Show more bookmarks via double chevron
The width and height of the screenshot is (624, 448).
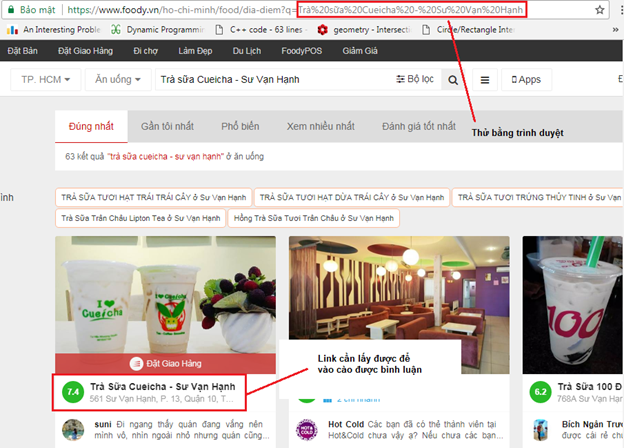pos(615,29)
